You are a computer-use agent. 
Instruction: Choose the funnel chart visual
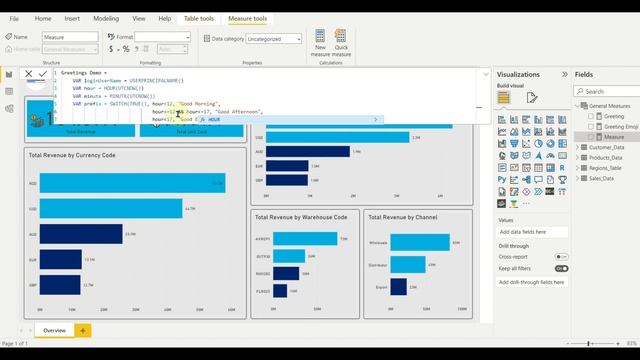(x=514, y=144)
